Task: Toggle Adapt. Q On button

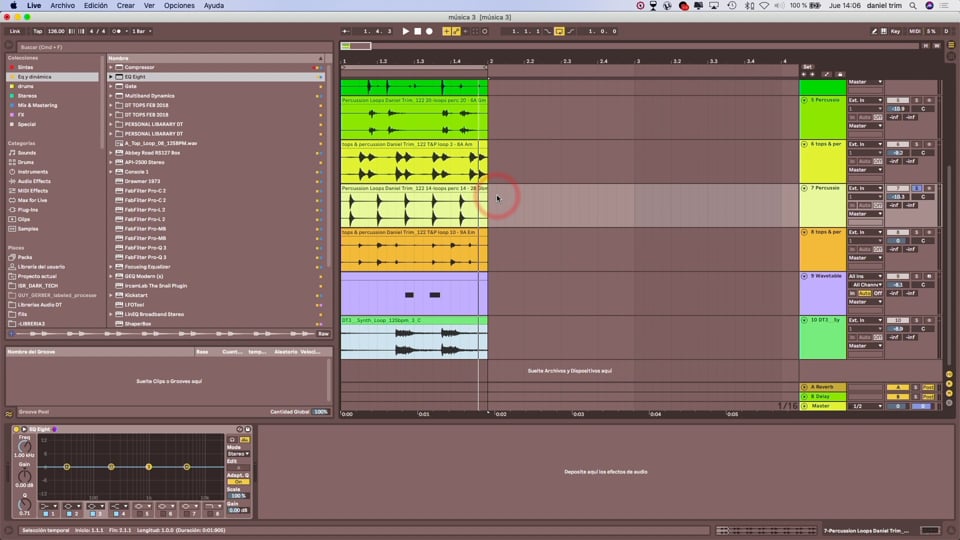Action: click(238, 482)
